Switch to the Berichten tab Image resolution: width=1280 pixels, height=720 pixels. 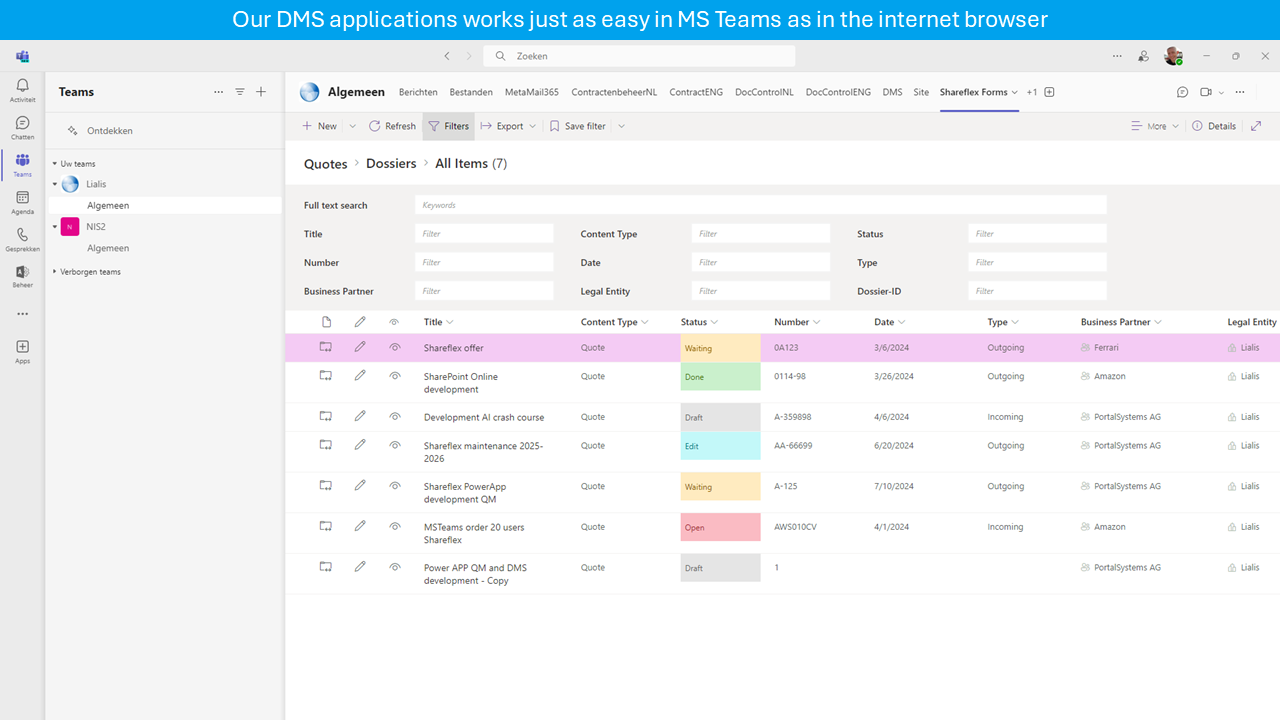[x=418, y=92]
